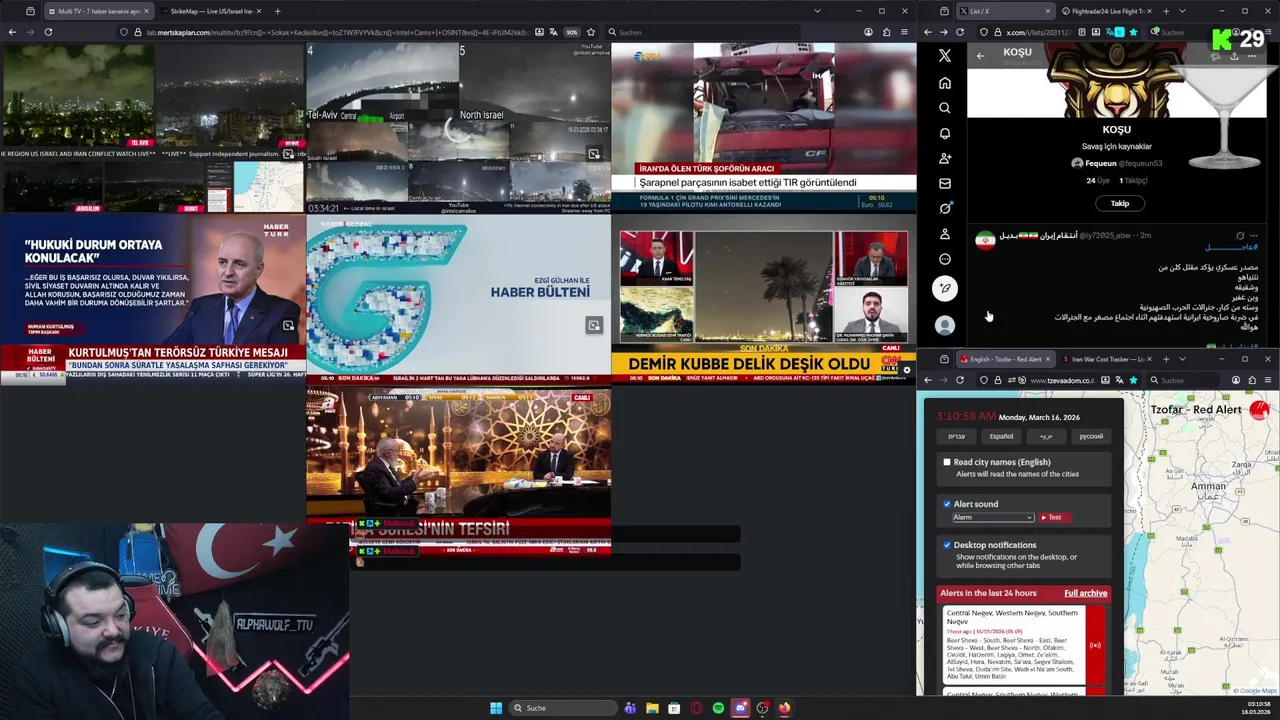Open 90% zoom indicator in Multi TV toolbar
1280x720 pixels.
point(572,32)
